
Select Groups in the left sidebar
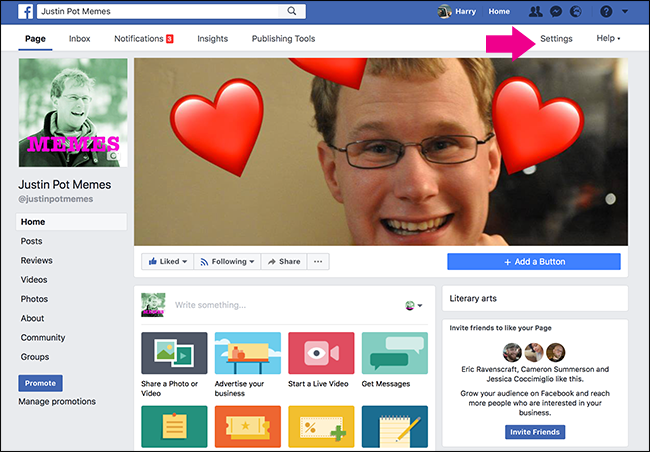(x=35, y=357)
